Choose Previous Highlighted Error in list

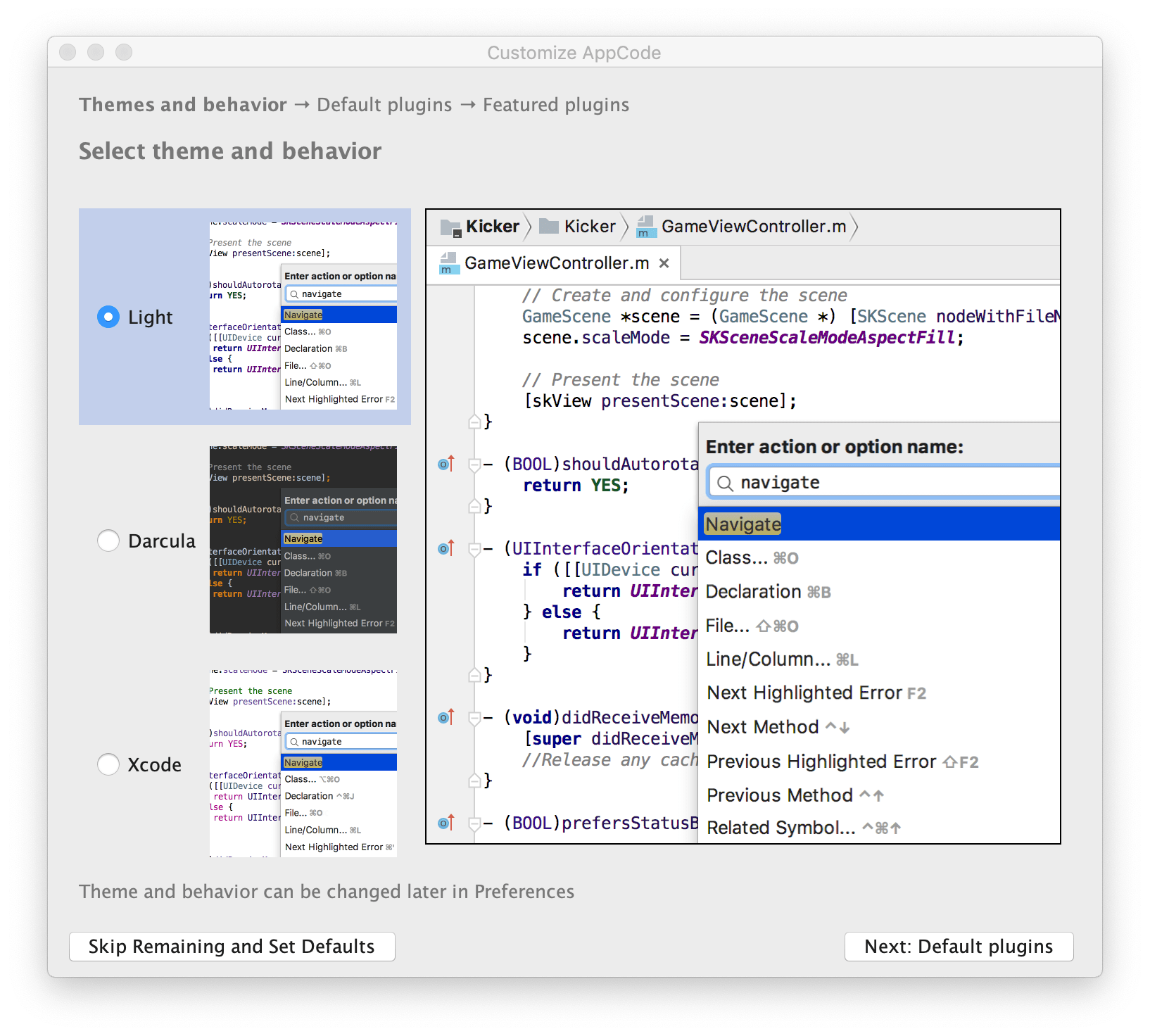pos(879,762)
